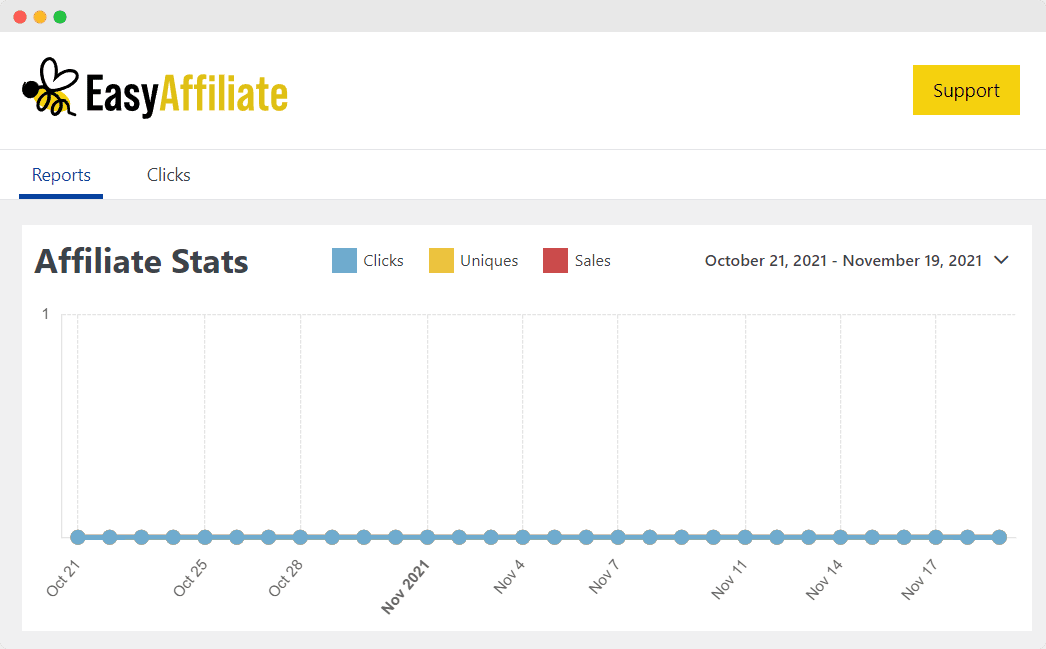Click the Affiliate Stats heading
1046x649 pixels.
coord(141,262)
